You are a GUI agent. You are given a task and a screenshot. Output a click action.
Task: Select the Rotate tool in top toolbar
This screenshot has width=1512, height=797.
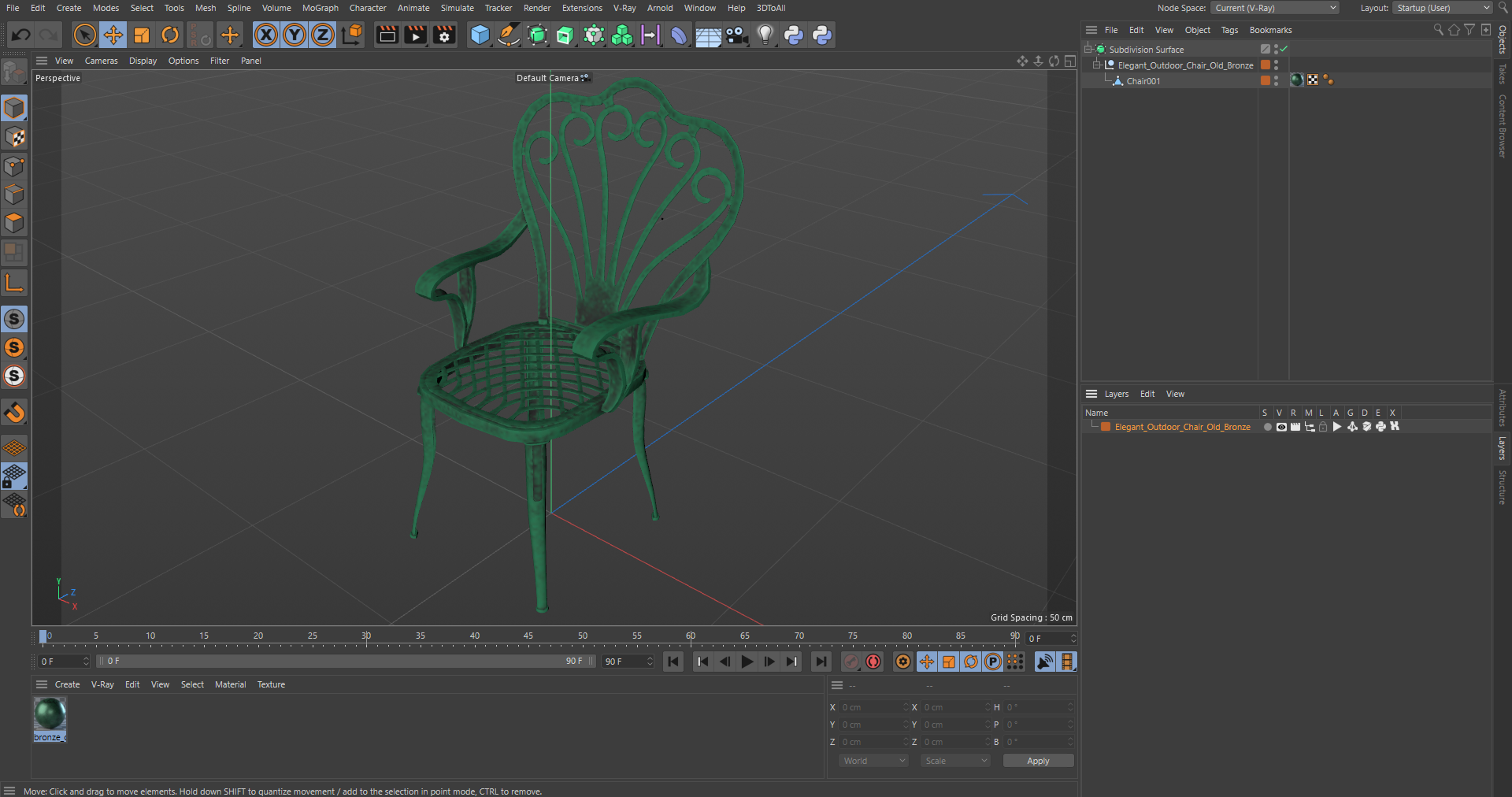[170, 35]
